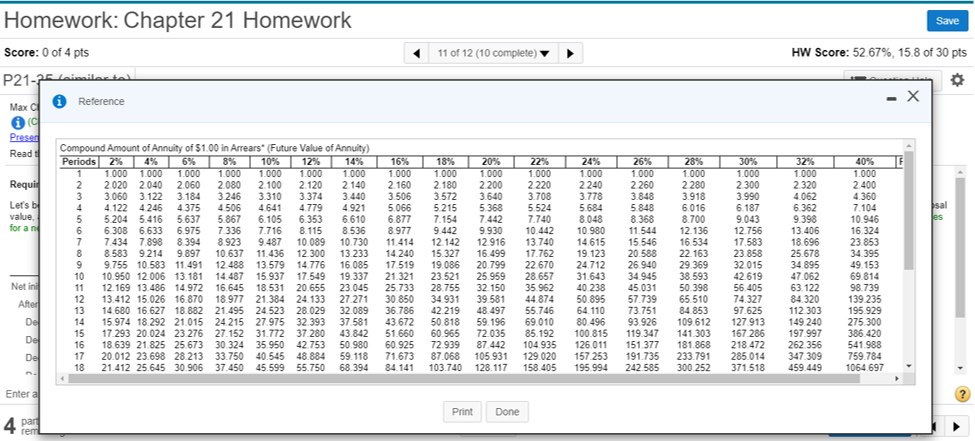Screen dimensions: 975x441
Task: Click the 16% column header
Action: [x=400, y=162]
